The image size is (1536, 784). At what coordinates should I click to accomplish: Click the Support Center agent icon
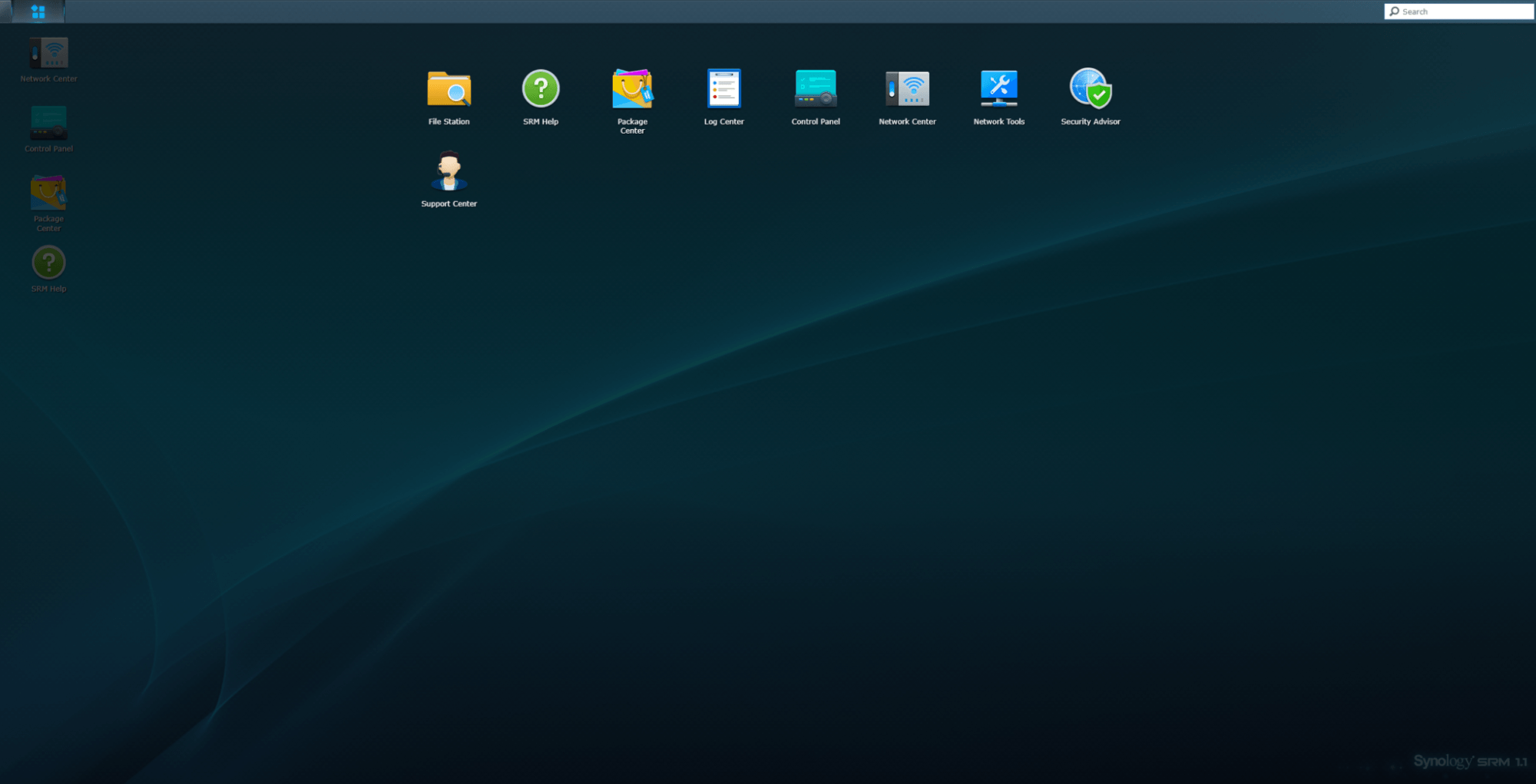coord(449,171)
